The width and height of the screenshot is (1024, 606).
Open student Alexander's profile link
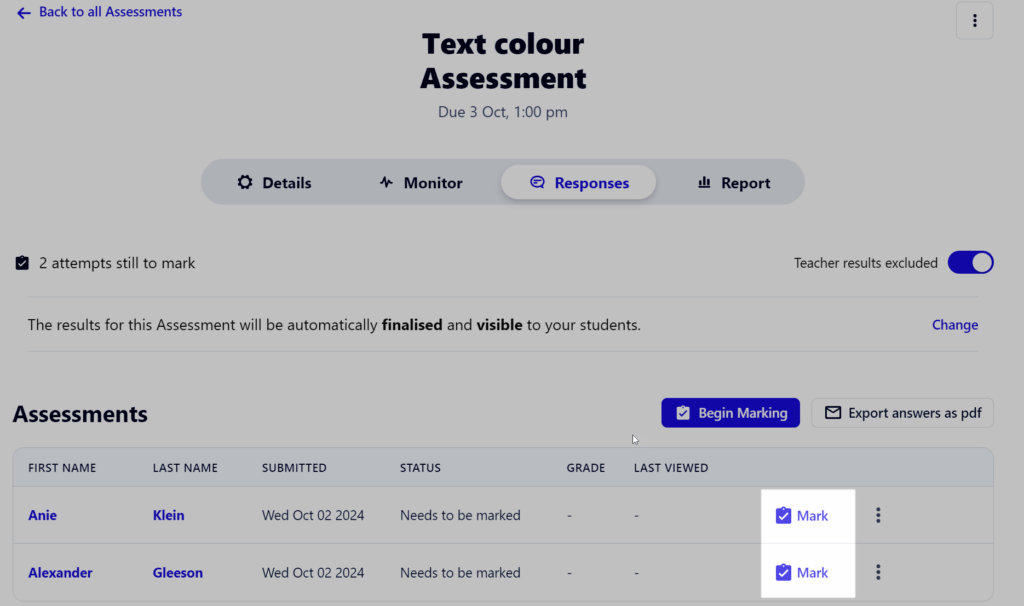[x=60, y=573]
